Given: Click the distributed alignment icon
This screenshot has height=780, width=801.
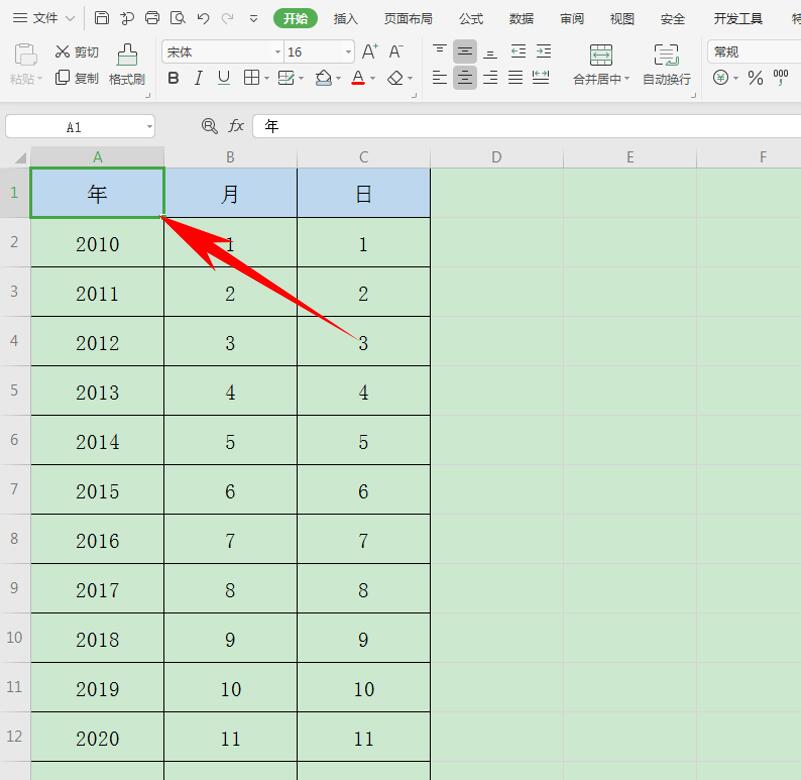Looking at the screenshot, I should tap(540, 78).
